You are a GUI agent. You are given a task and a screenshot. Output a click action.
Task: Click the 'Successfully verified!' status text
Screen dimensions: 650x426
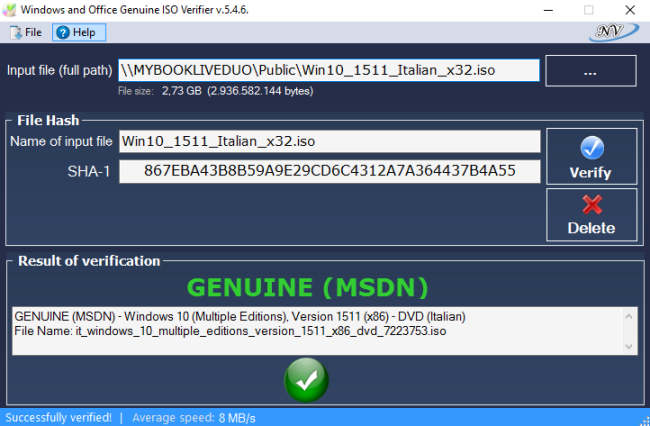[58, 417]
